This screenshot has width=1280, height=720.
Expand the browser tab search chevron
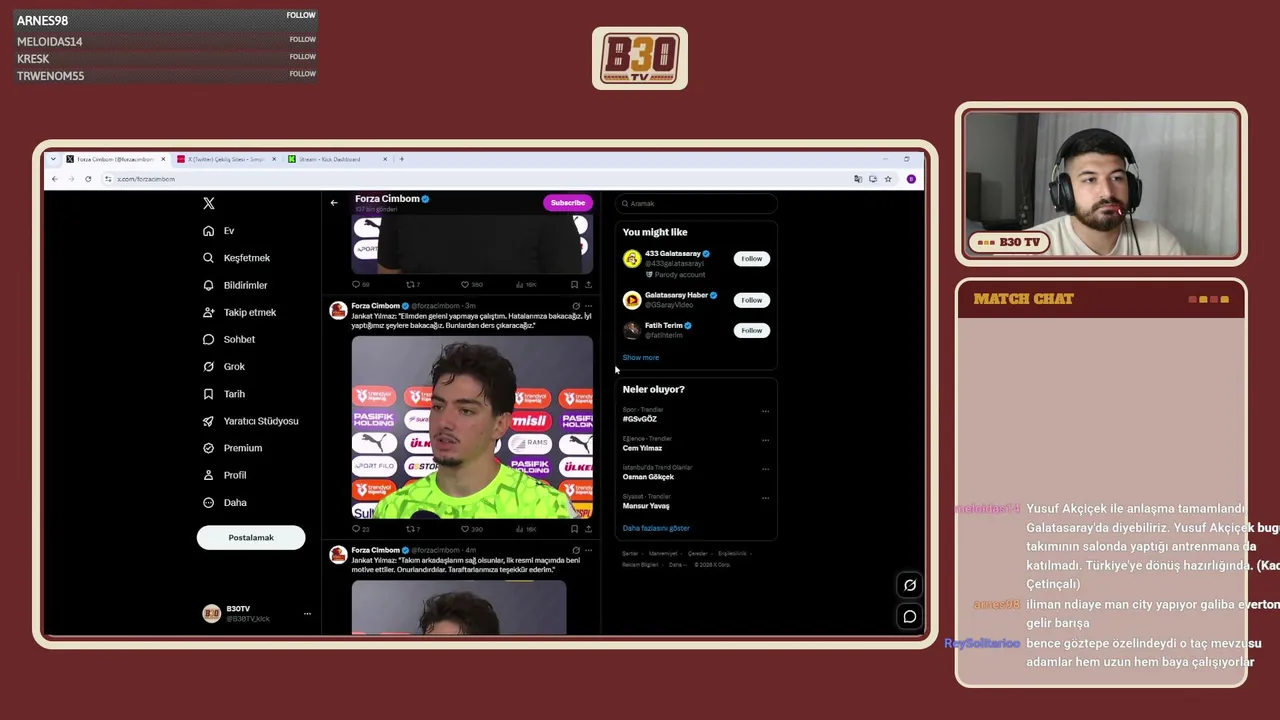point(54,159)
